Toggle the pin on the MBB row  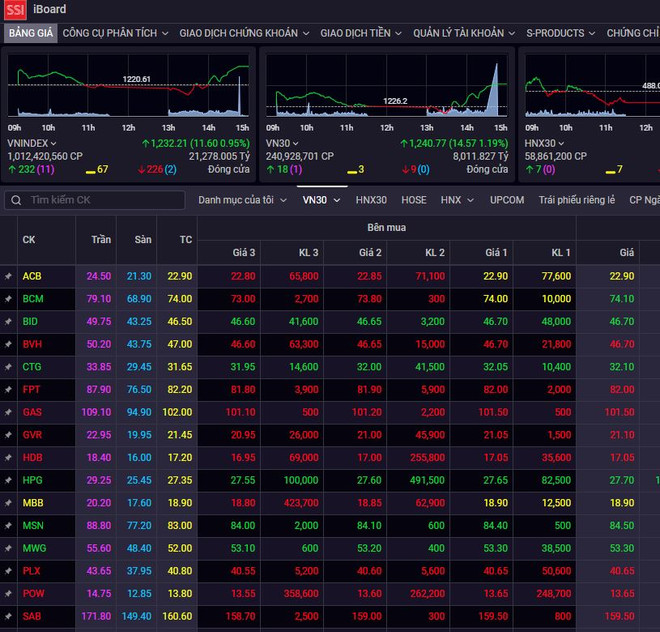click(8, 502)
